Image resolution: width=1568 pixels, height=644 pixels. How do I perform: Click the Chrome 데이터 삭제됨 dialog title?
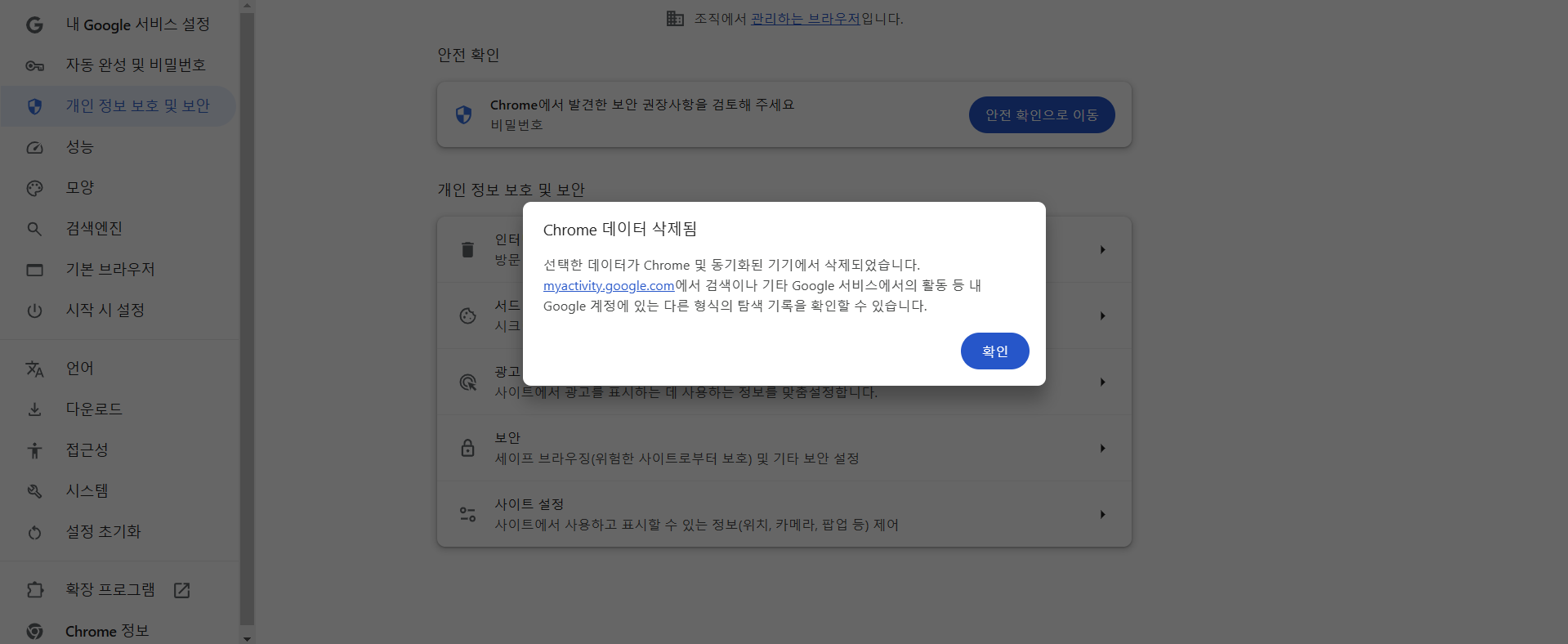[619, 229]
